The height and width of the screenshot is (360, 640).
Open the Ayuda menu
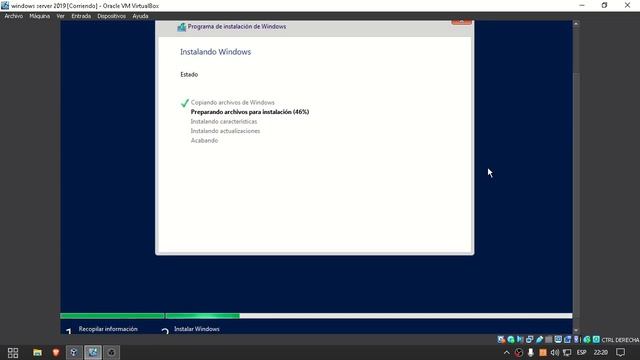[x=140, y=16]
